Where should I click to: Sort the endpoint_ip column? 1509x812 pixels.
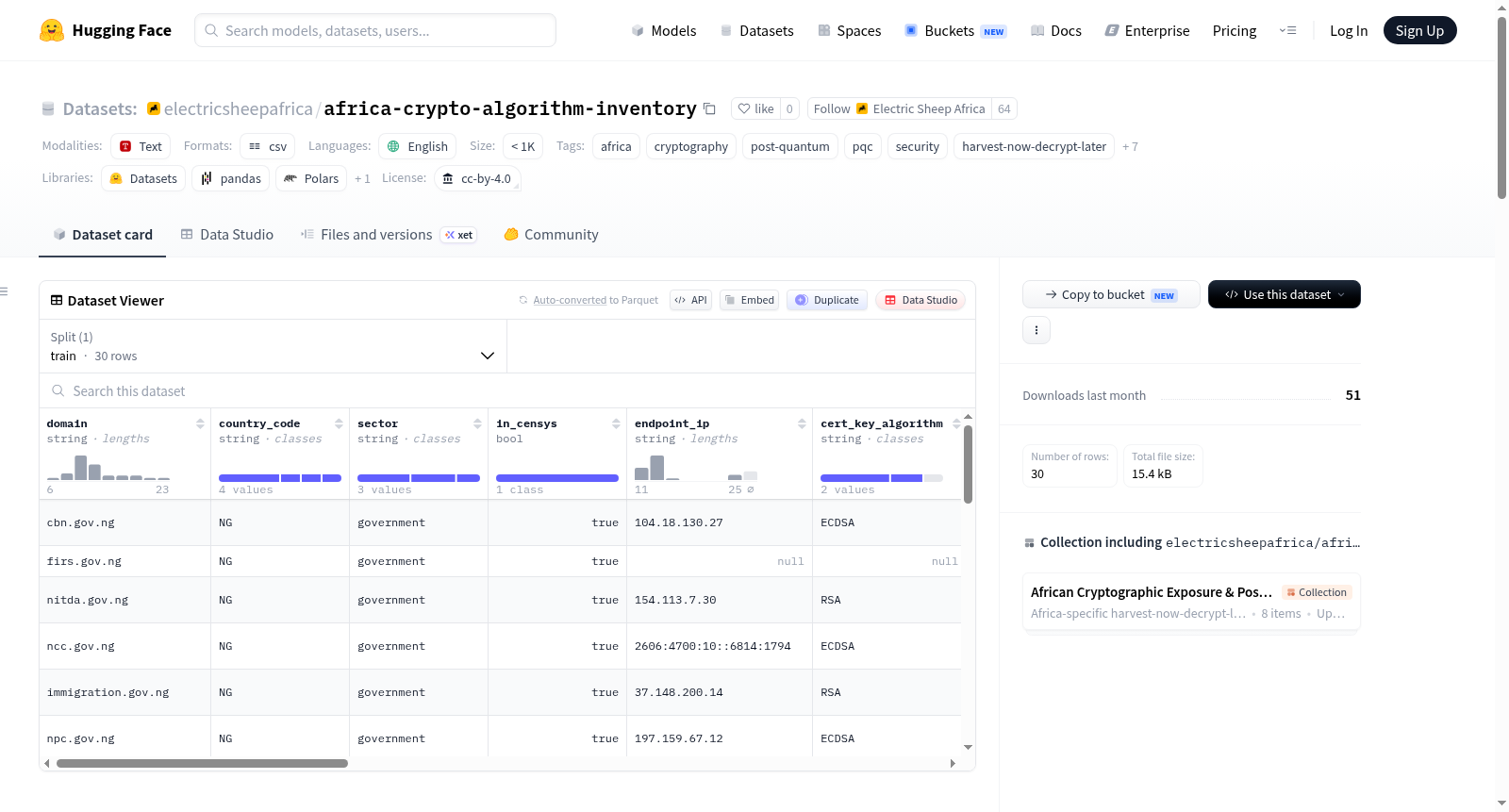pyautogui.click(x=802, y=423)
